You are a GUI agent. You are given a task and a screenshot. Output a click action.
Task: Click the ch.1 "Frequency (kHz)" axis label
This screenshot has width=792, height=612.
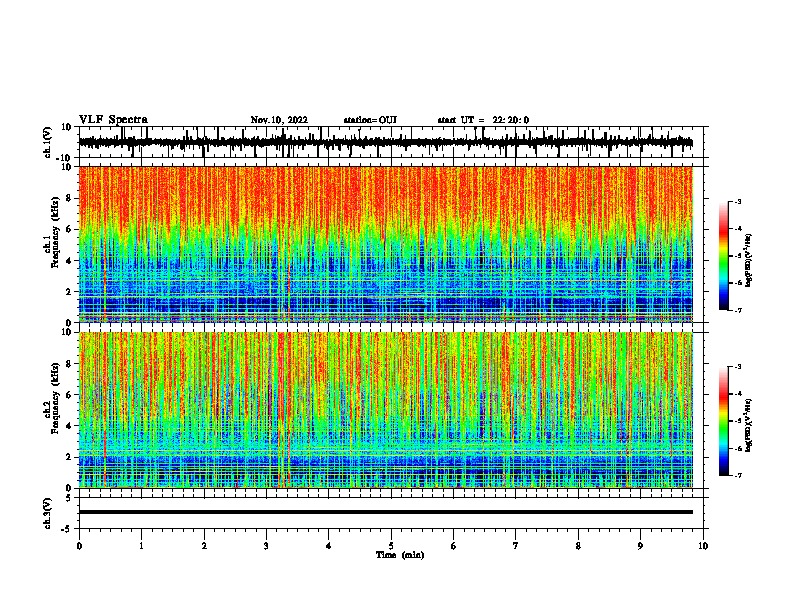[x=56, y=232]
